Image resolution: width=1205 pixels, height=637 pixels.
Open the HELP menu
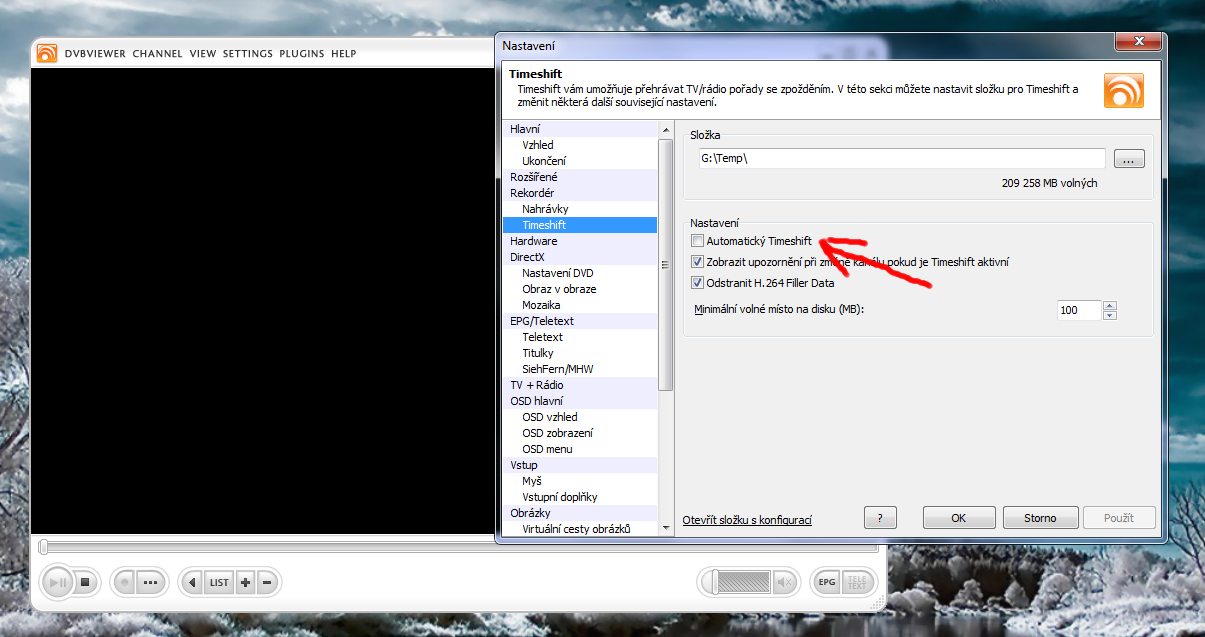tap(344, 53)
